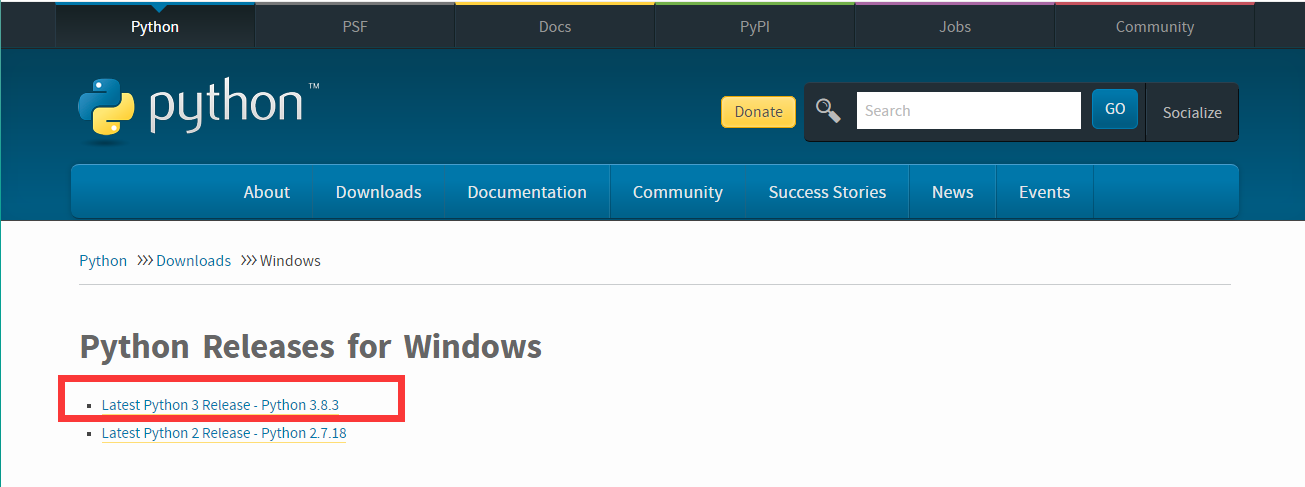Submit search with the GO button
This screenshot has height=487, width=1305.
(x=1115, y=109)
